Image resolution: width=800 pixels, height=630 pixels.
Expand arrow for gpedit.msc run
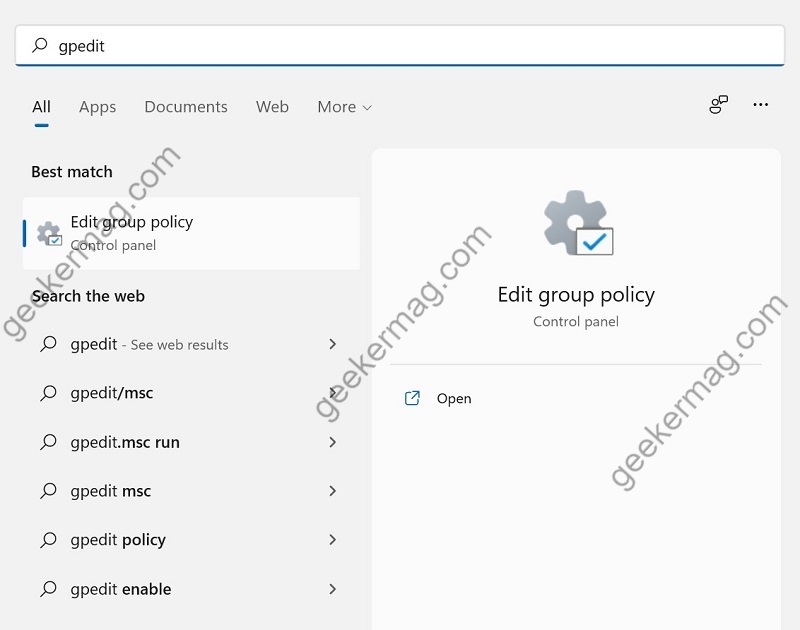pyautogui.click(x=333, y=442)
